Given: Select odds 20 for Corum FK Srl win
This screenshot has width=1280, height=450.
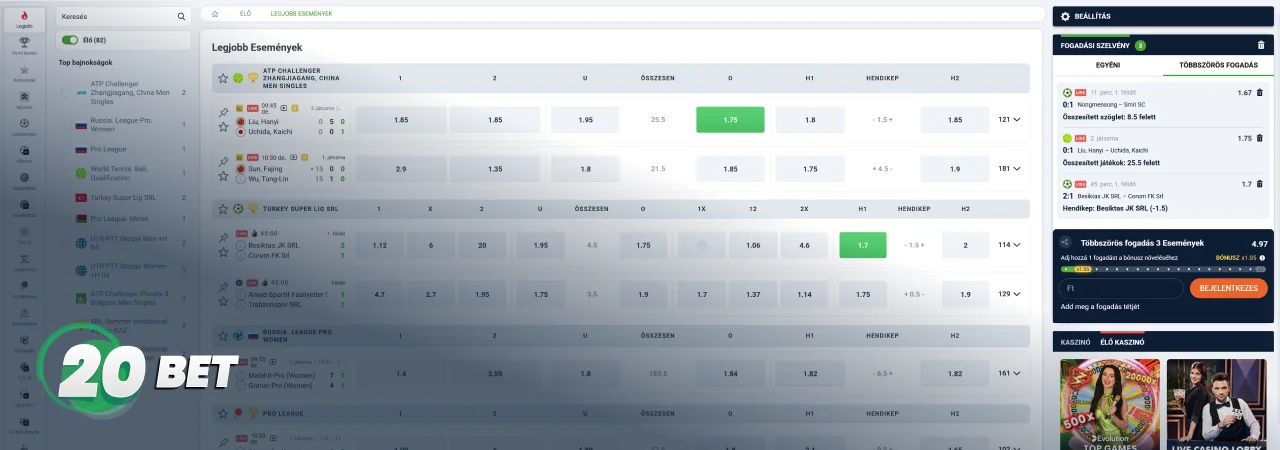Looking at the screenshot, I should pyautogui.click(x=482, y=244).
